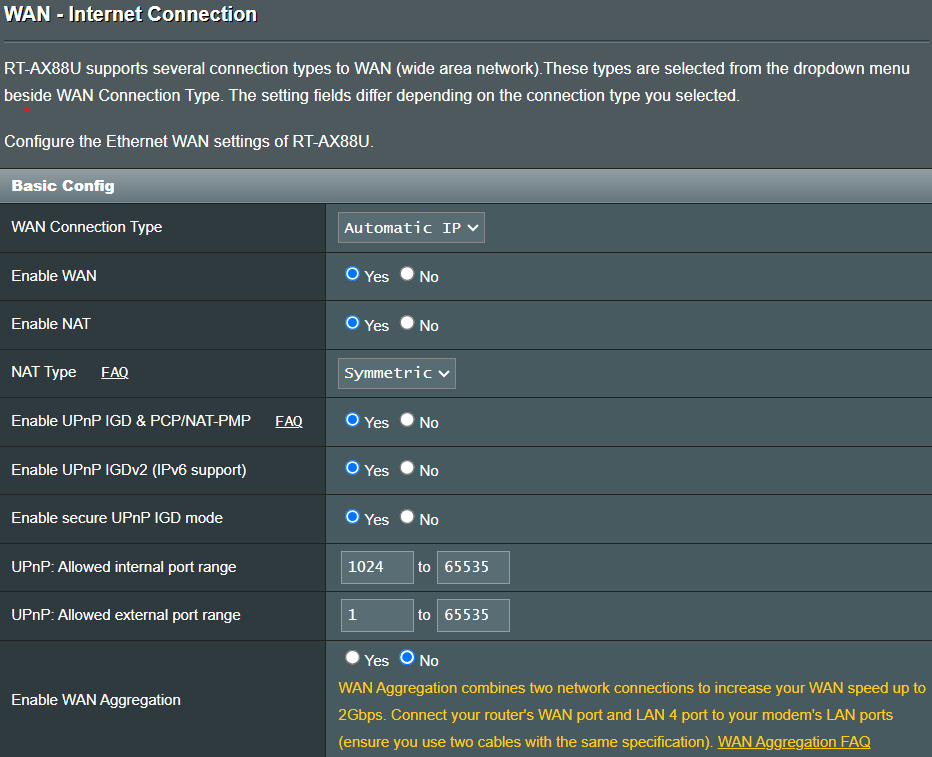Image resolution: width=932 pixels, height=757 pixels.
Task: Enable WAN Aggregation with Yes
Action: coord(352,658)
